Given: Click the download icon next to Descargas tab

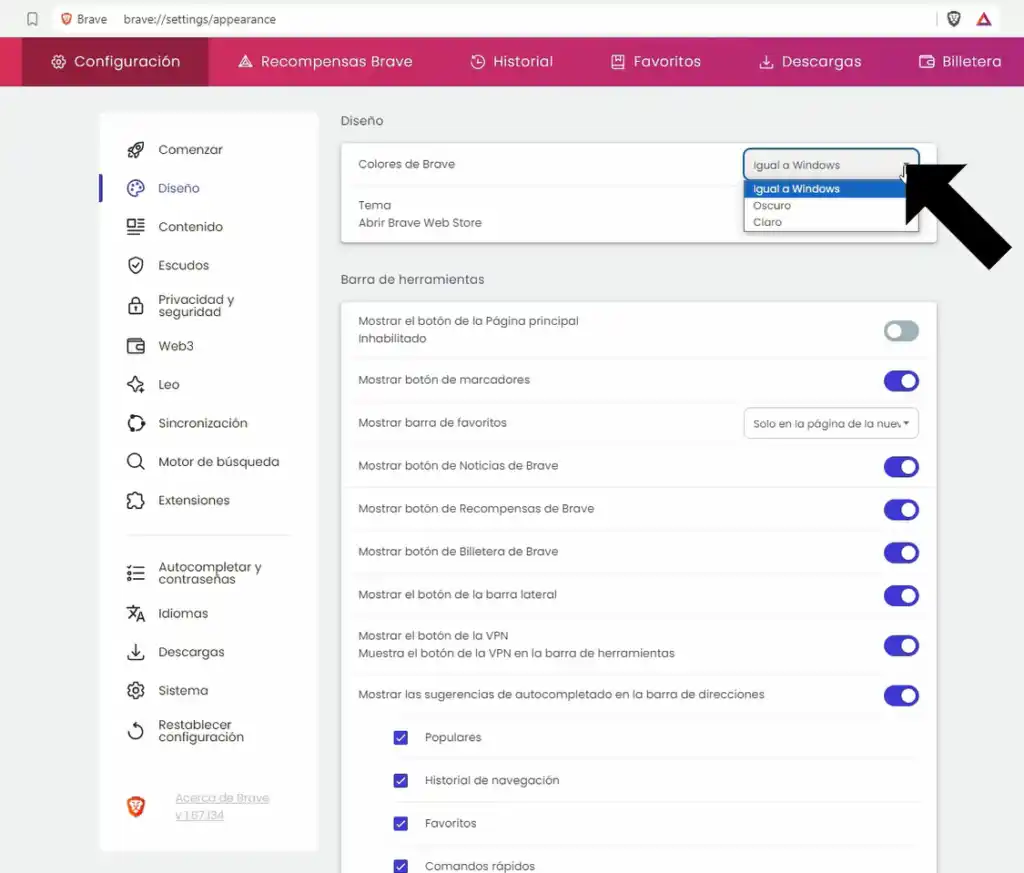Looking at the screenshot, I should point(766,61).
